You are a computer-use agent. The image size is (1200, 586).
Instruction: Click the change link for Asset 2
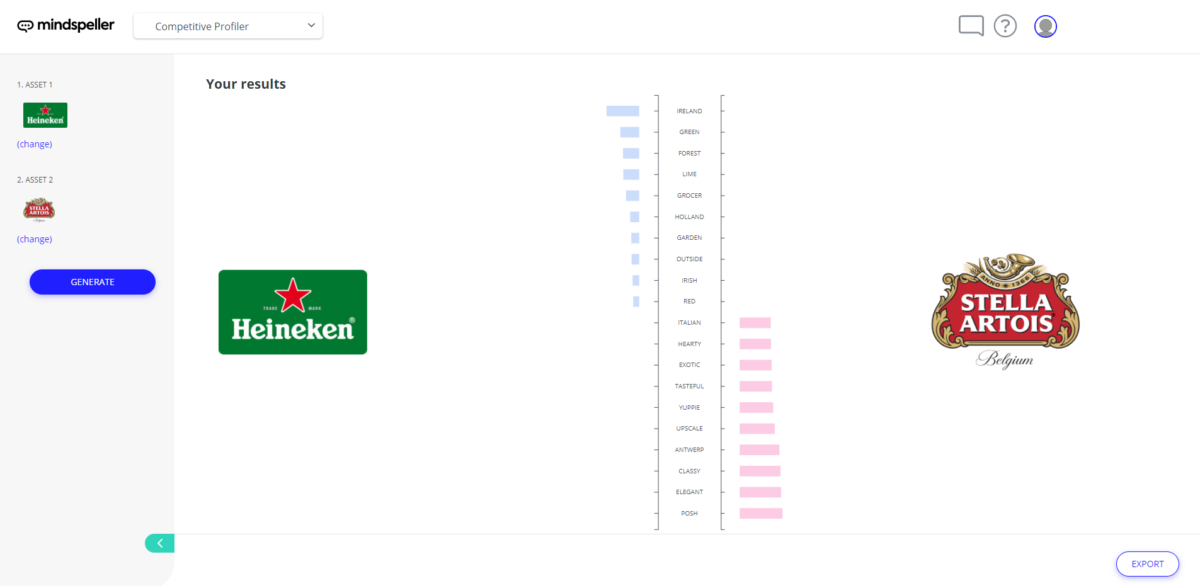(35, 239)
